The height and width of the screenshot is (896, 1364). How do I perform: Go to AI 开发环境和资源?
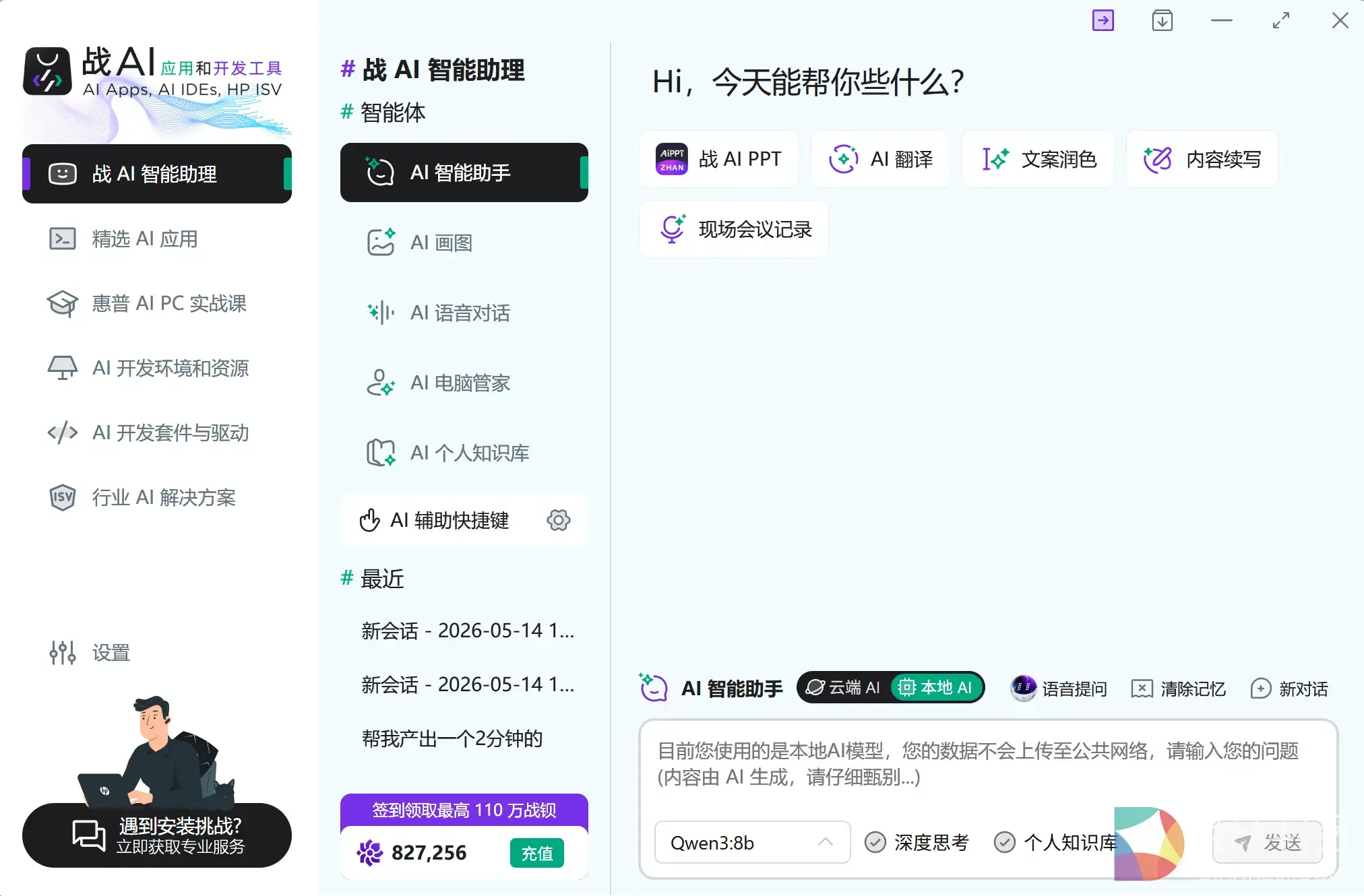pyautogui.click(x=157, y=368)
